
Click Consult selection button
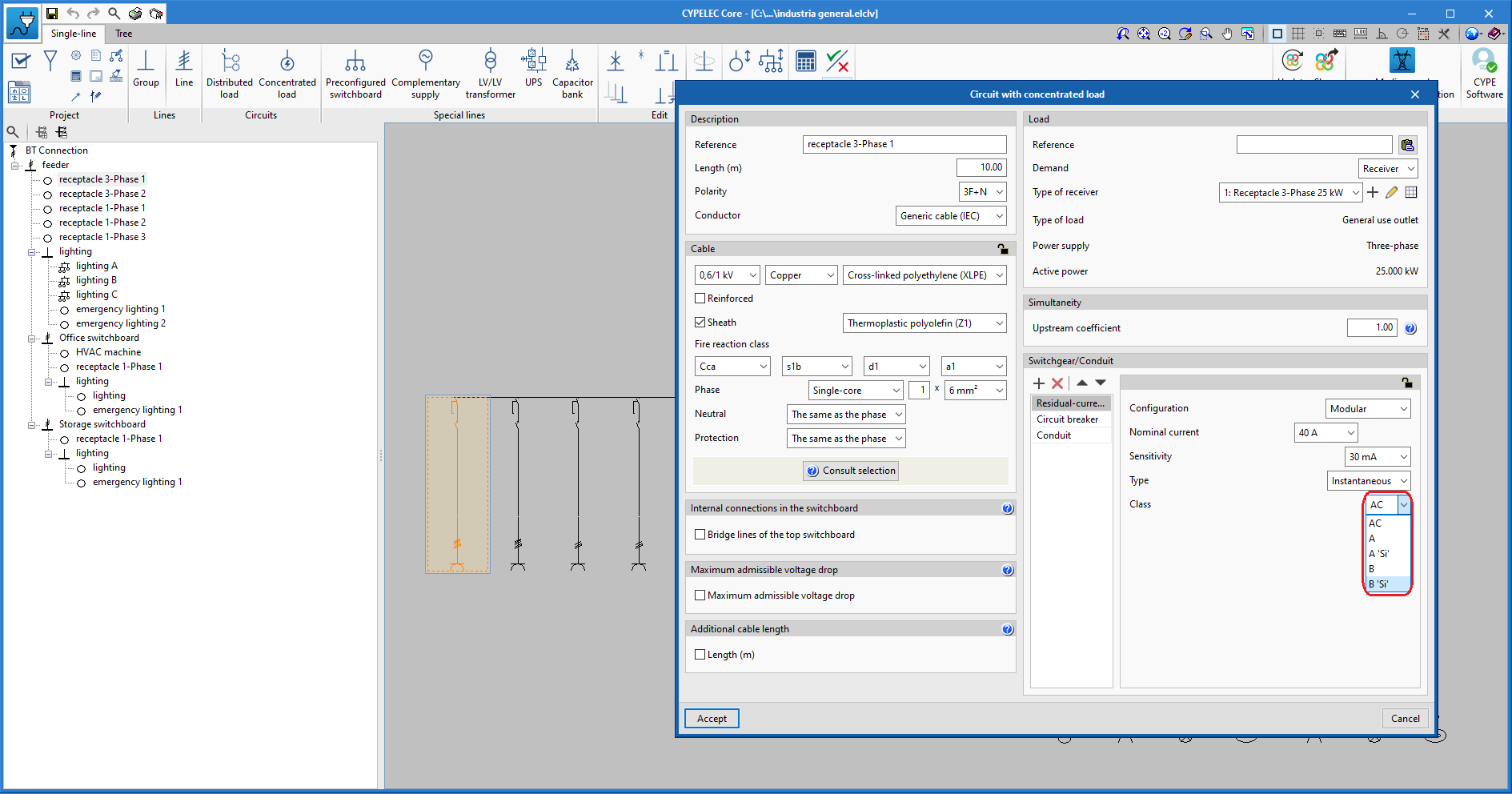tap(851, 471)
